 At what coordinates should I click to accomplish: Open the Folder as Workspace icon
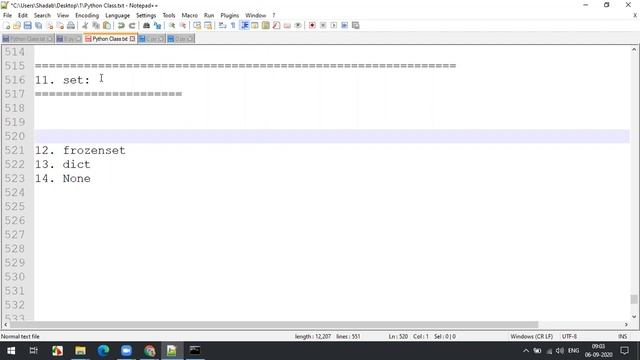[287, 25]
